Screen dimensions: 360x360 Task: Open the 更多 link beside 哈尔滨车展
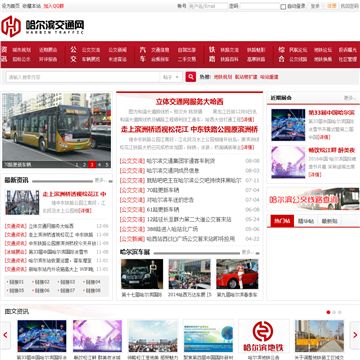tap(248, 252)
